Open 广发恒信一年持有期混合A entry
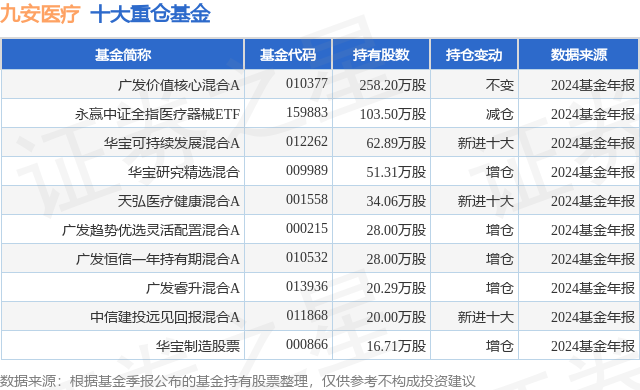The width and height of the screenshot is (640, 390). coord(158,259)
